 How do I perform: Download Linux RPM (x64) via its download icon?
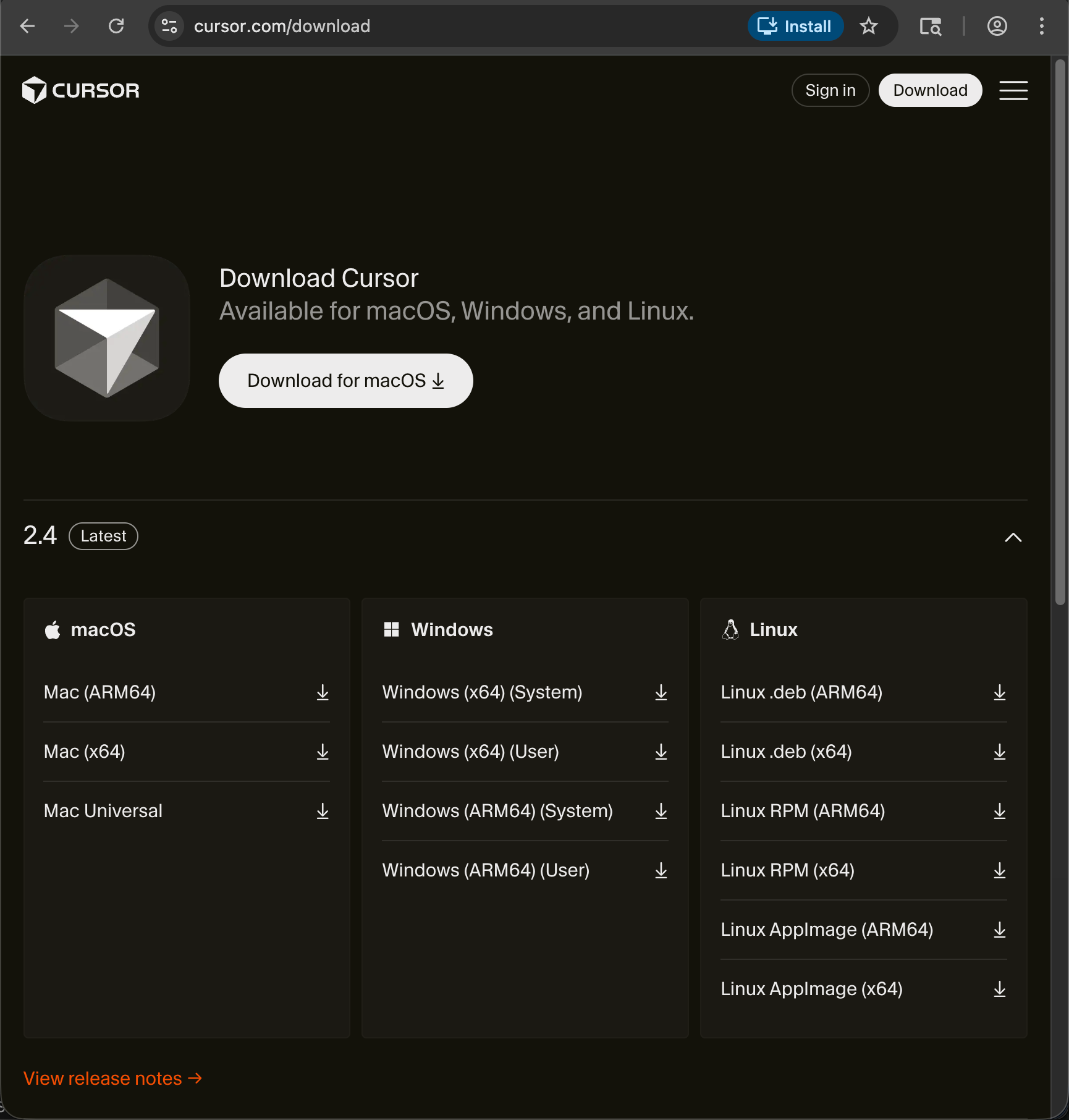(x=1000, y=870)
